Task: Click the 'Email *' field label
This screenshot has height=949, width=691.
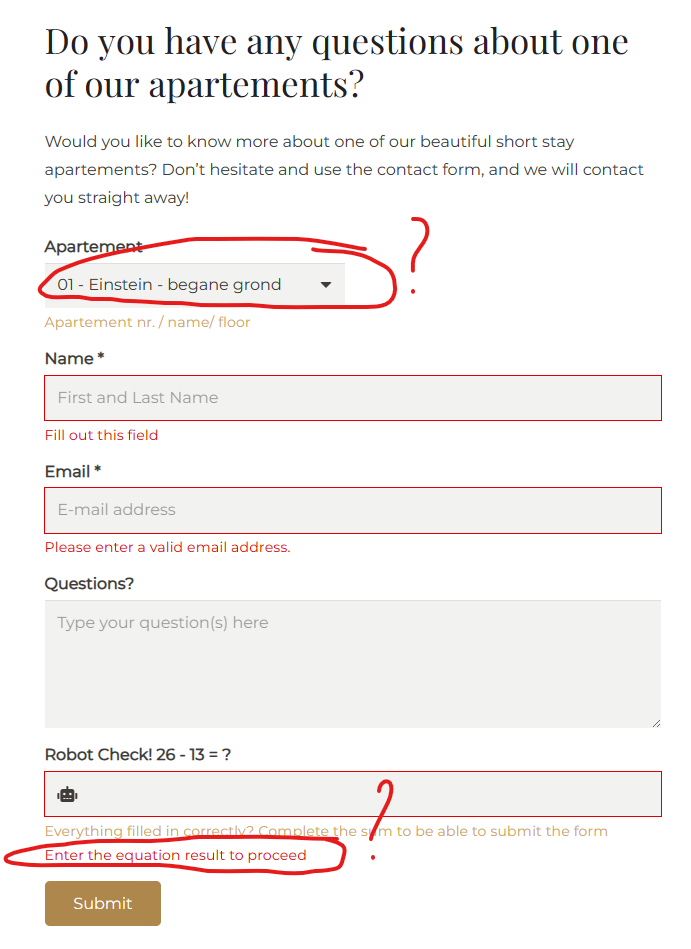Action: [73, 471]
